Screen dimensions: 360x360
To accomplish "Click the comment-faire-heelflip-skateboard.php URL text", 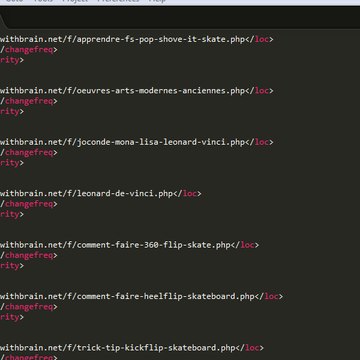I will [127, 296].
